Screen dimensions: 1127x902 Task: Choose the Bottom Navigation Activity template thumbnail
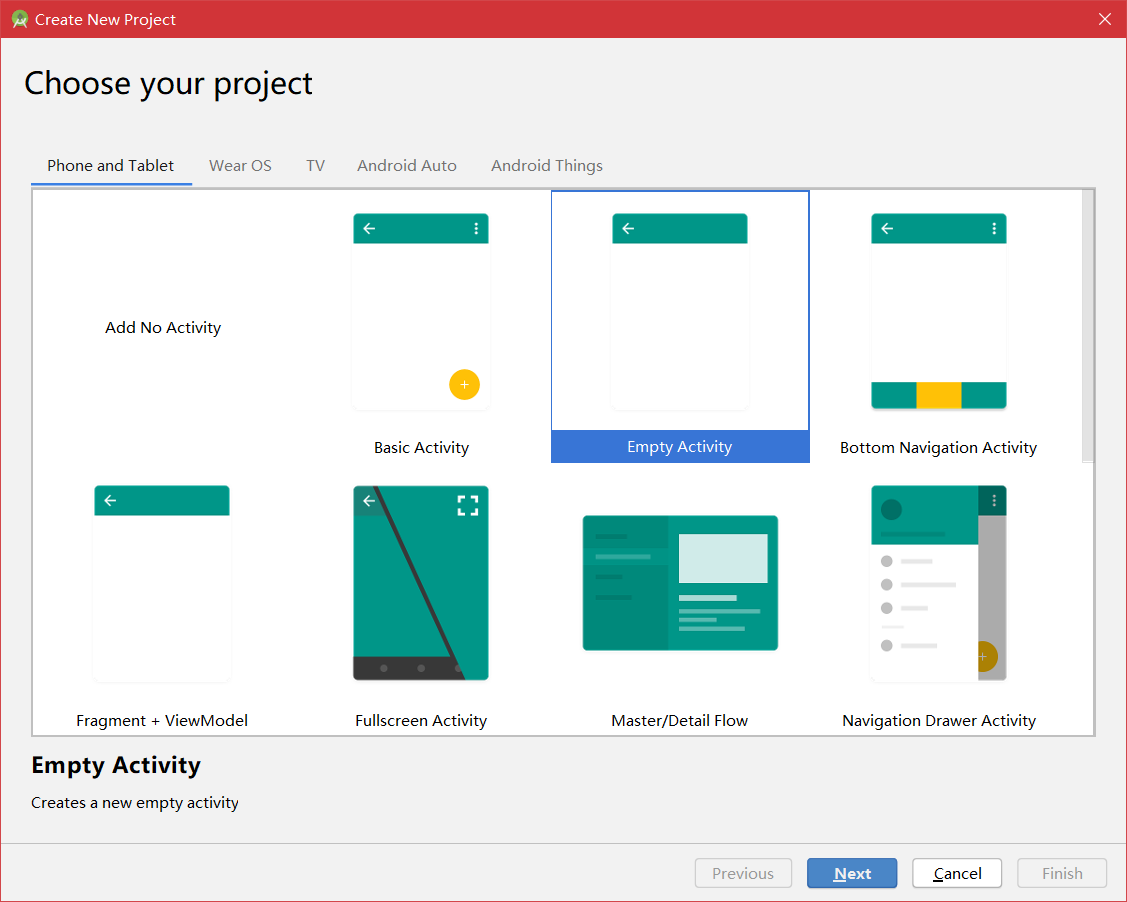(938, 311)
